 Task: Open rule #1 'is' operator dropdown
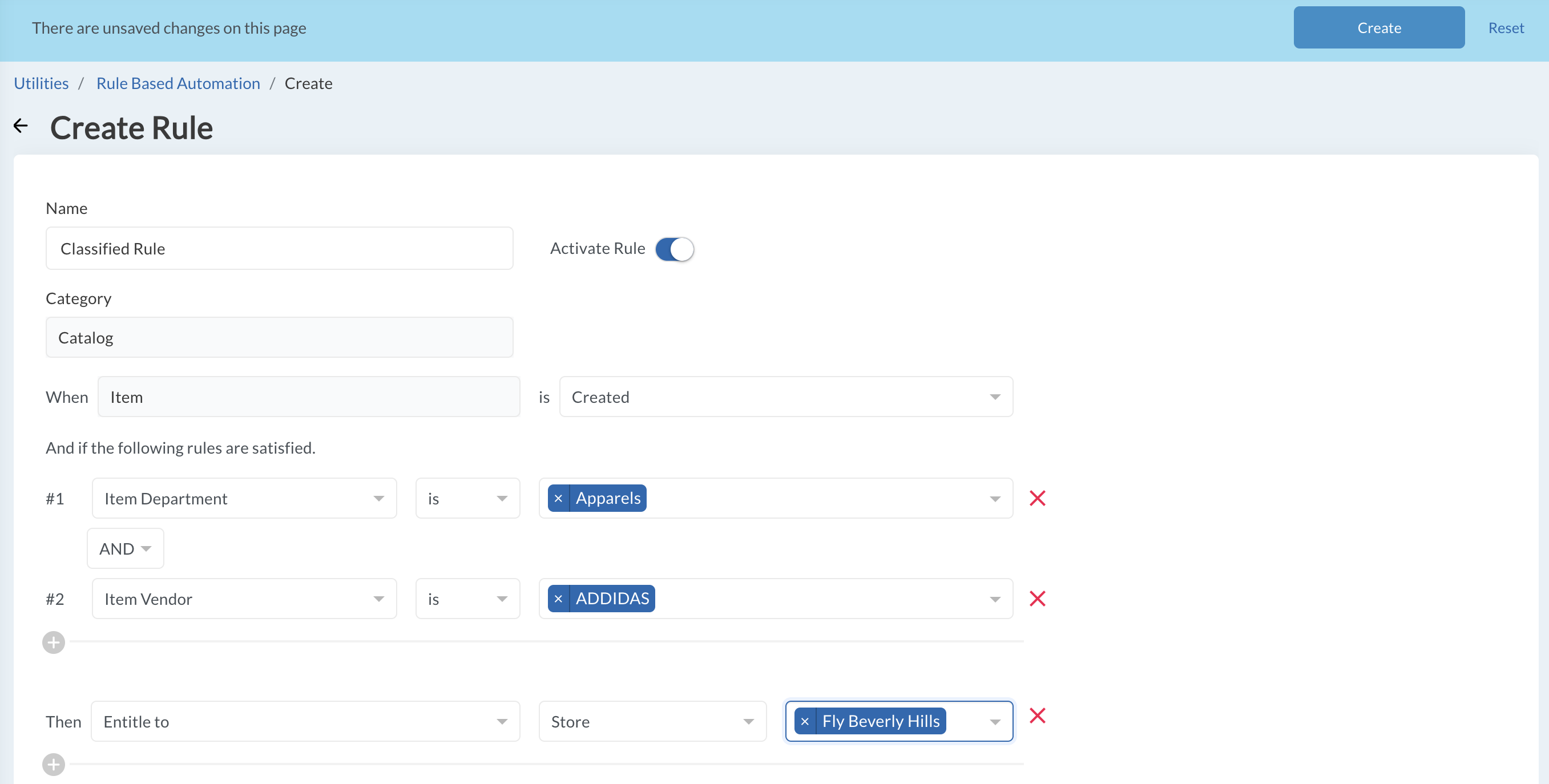[467, 499]
